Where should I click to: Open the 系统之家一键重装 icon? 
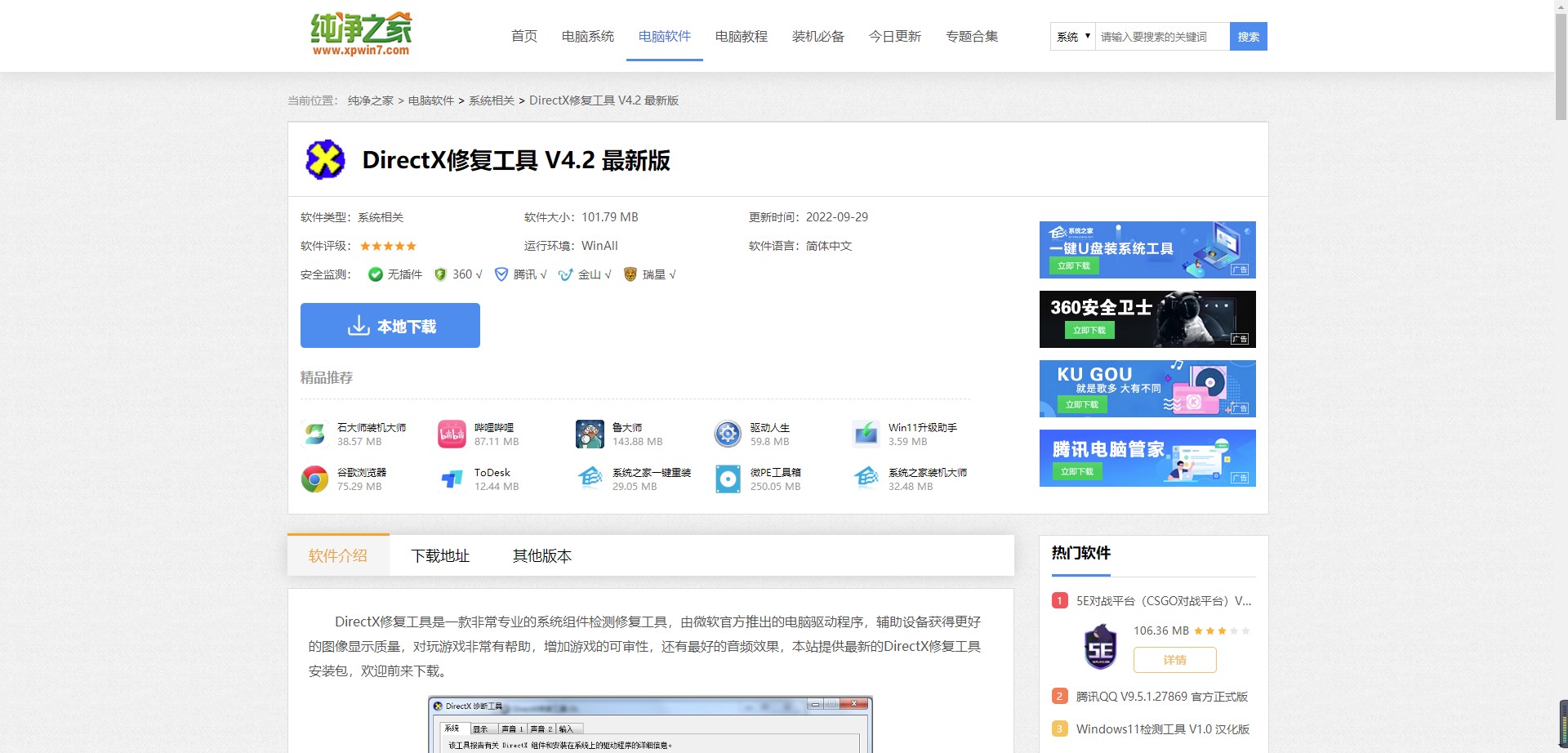pyautogui.click(x=590, y=479)
